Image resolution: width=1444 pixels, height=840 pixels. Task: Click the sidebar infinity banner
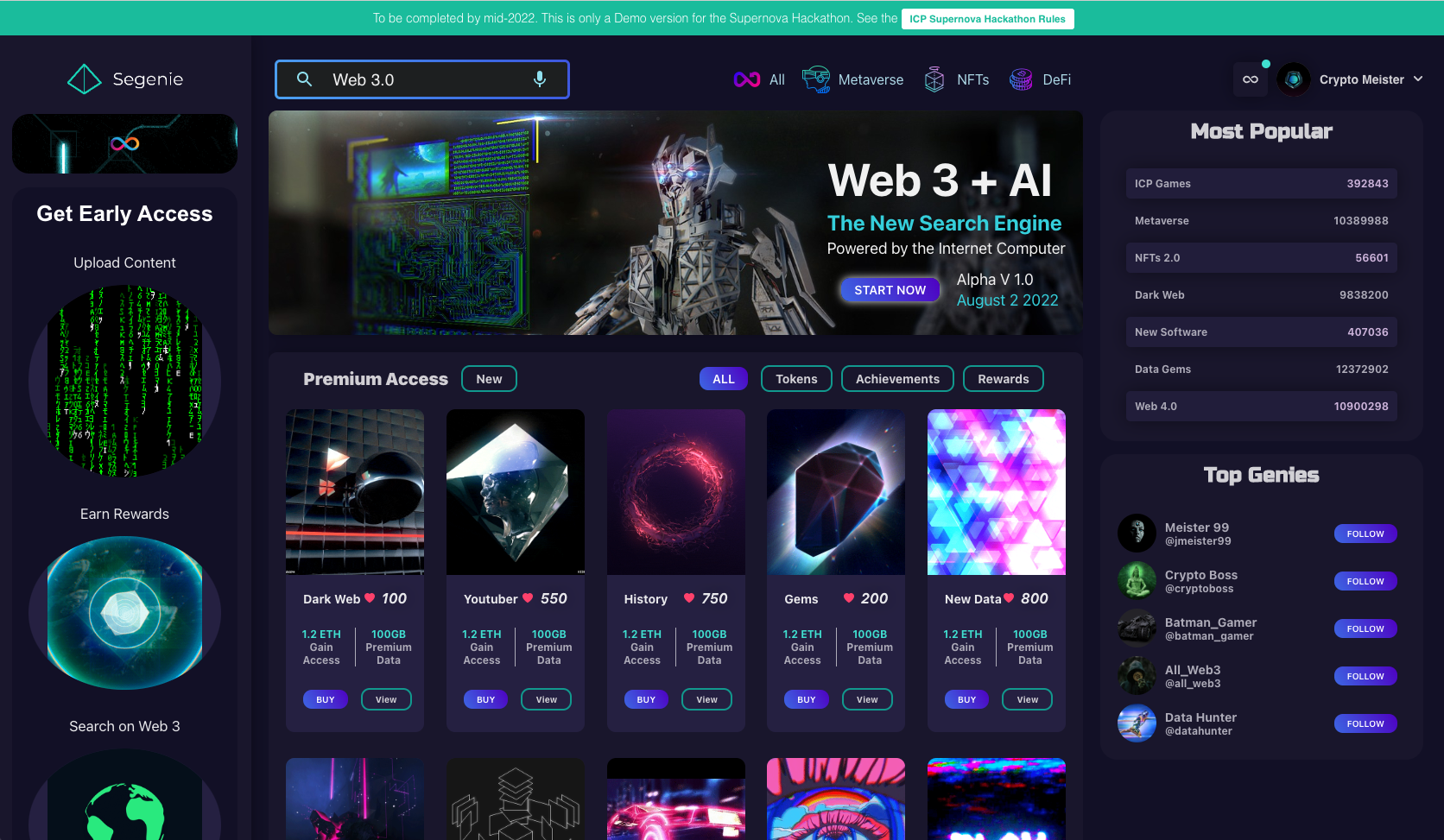(x=124, y=143)
